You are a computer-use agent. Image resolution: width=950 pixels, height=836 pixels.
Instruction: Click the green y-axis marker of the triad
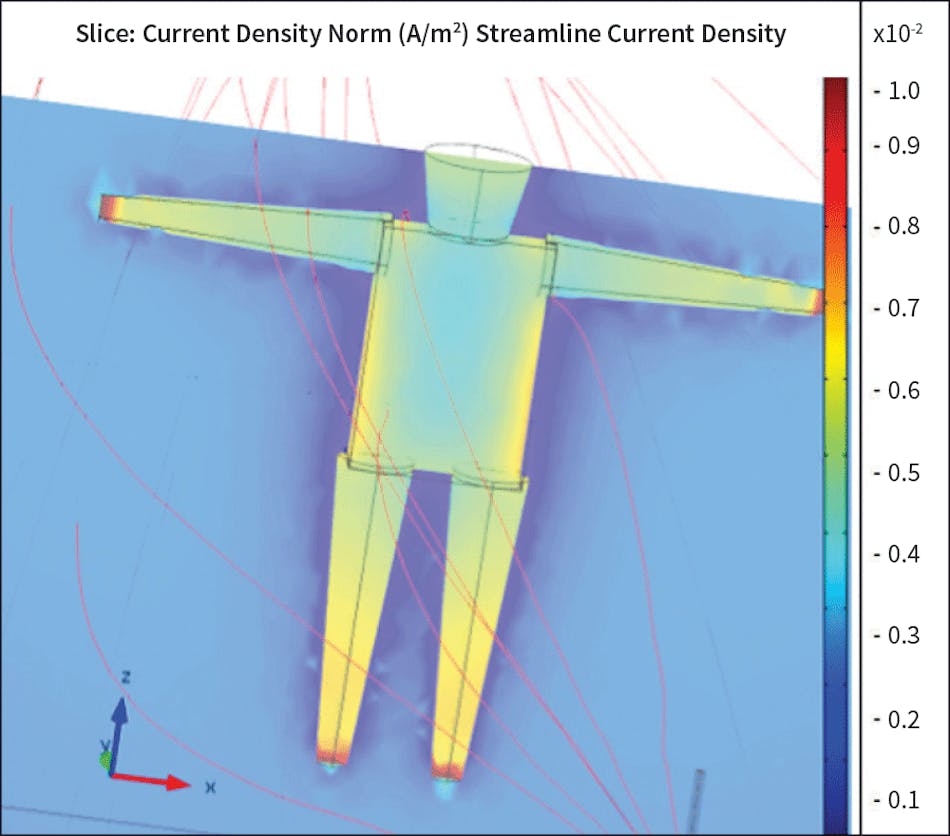pyautogui.click(x=105, y=761)
